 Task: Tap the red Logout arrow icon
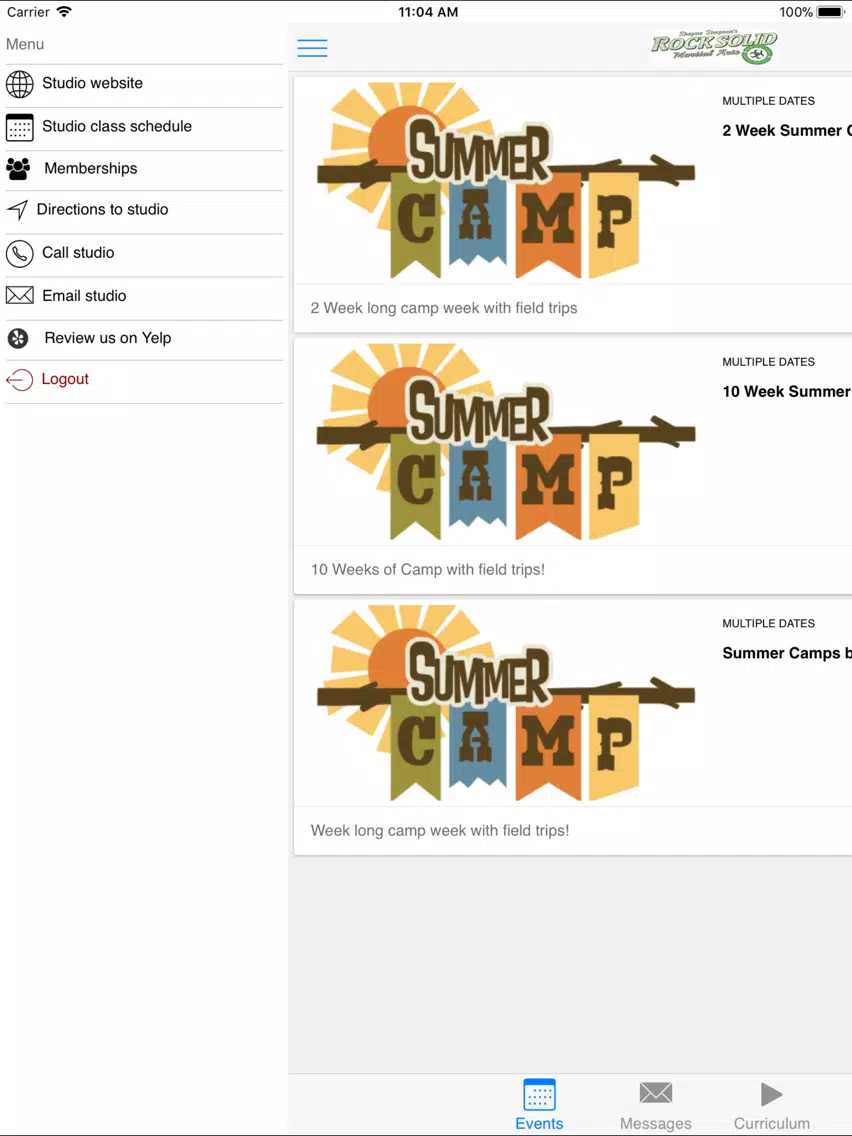coord(20,380)
